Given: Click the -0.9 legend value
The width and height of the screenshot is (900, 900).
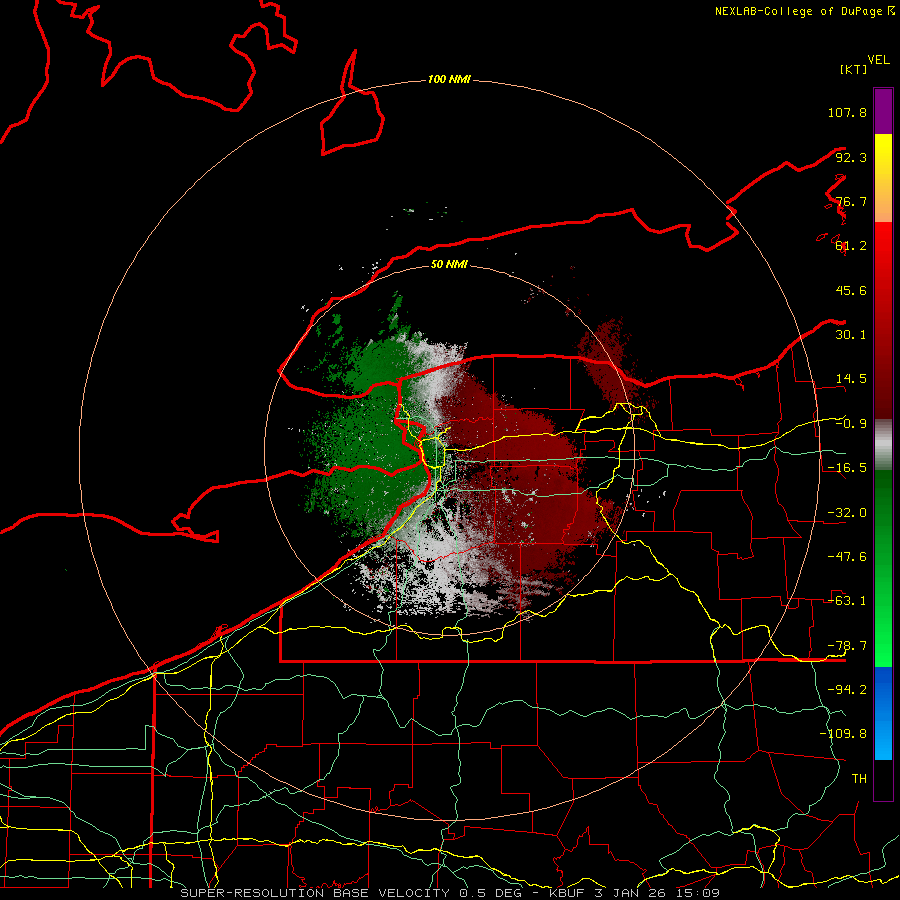Looking at the screenshot, I should click(851, 424).
